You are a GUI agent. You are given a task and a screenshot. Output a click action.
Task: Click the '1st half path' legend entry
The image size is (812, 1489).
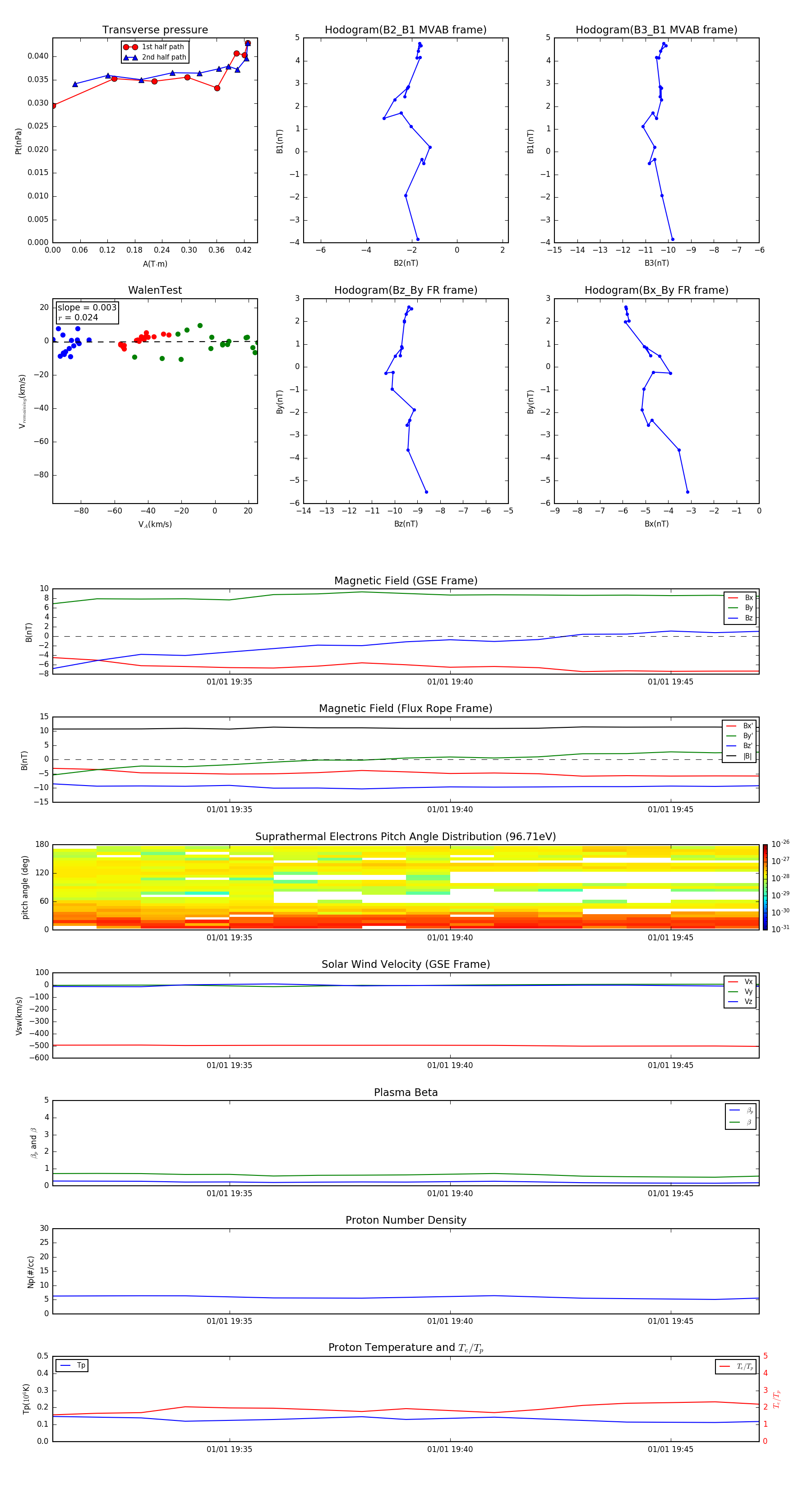click(x=154, y=47)
